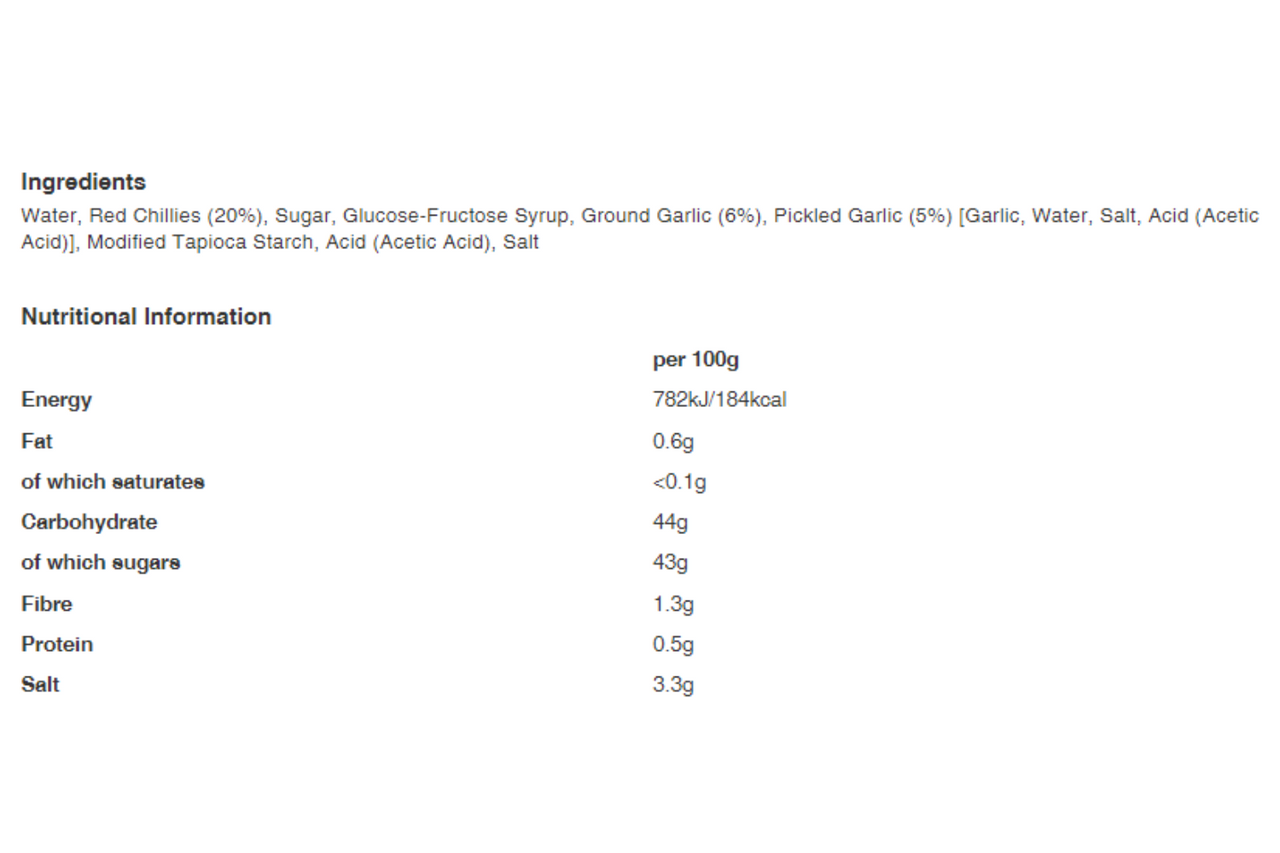
Task: Click the 44g carbohydrate value
Action: (670, 522)
